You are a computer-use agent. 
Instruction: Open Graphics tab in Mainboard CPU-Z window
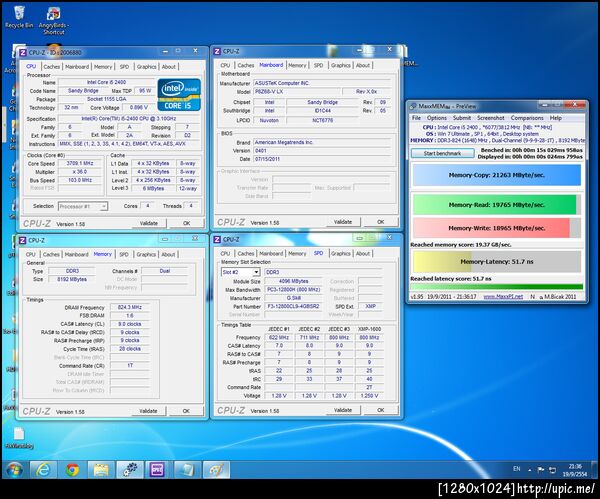pyautogui.click(x=341, y=65)
